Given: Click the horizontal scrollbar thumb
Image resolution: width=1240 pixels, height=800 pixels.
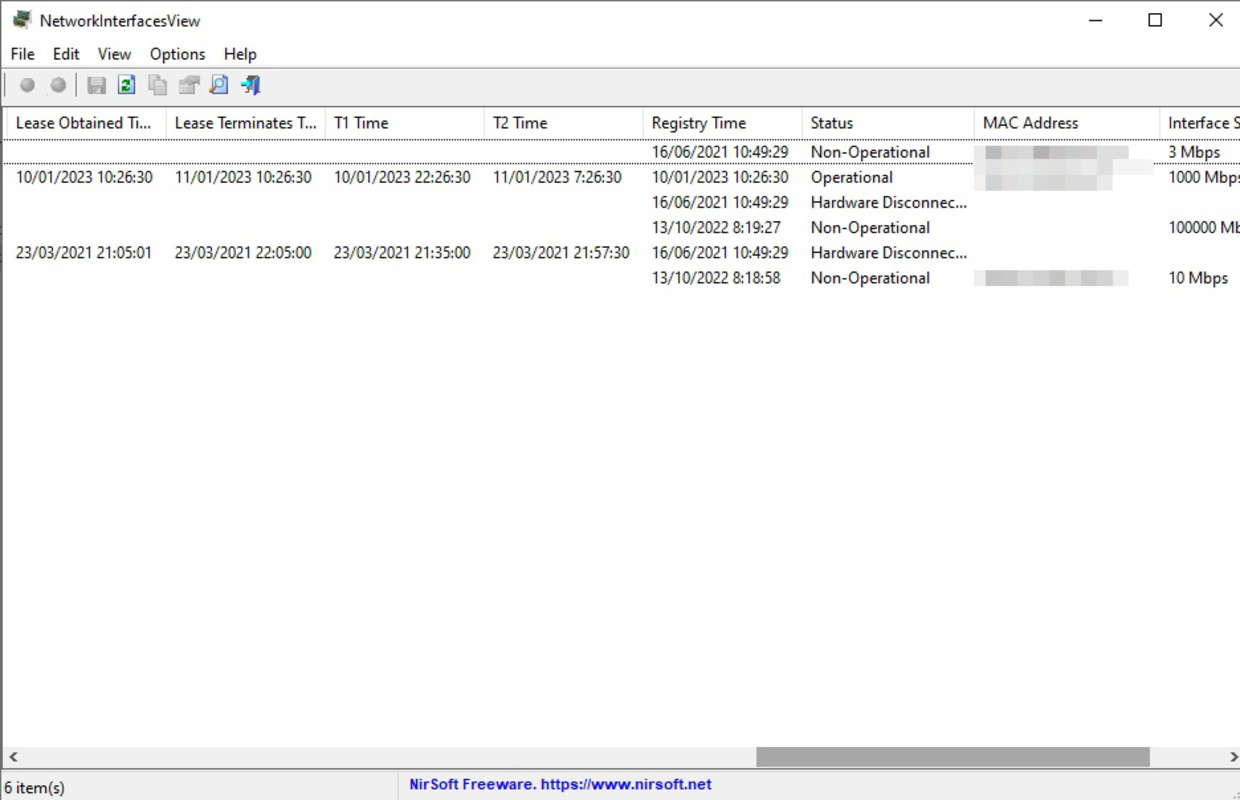Looking at the screenshot, I should tap(952, 758).
